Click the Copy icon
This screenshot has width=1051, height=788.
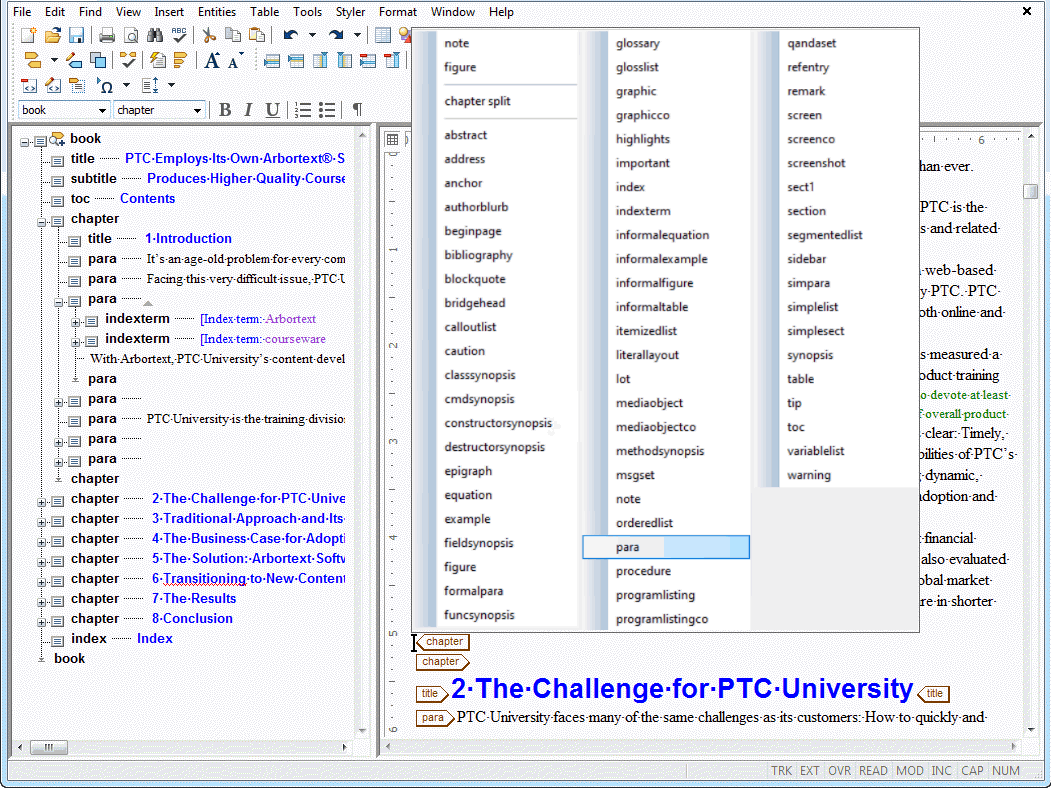233,35
